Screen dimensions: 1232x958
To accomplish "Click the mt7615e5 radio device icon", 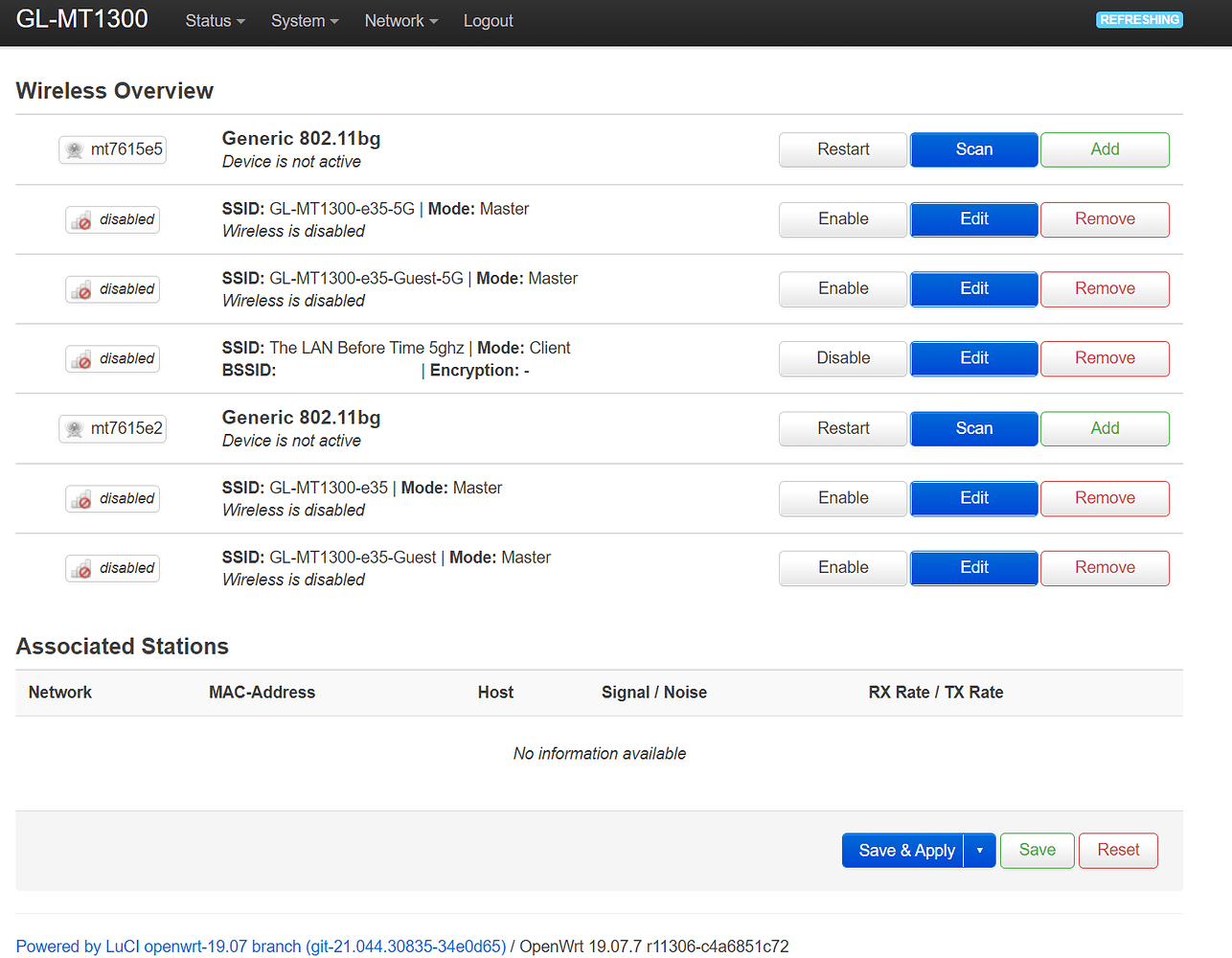I will coord(112,149).
